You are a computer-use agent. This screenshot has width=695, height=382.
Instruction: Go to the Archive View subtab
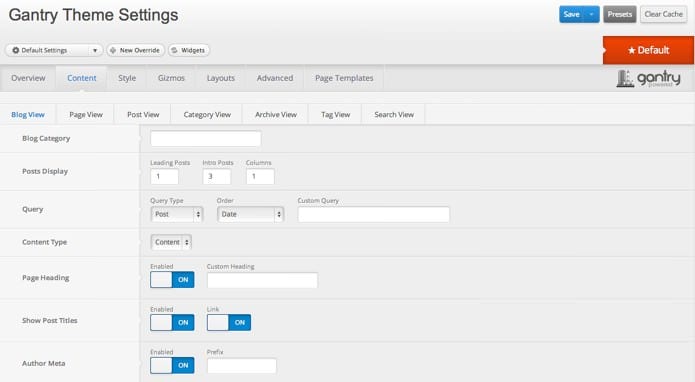[x=276, y=114]
